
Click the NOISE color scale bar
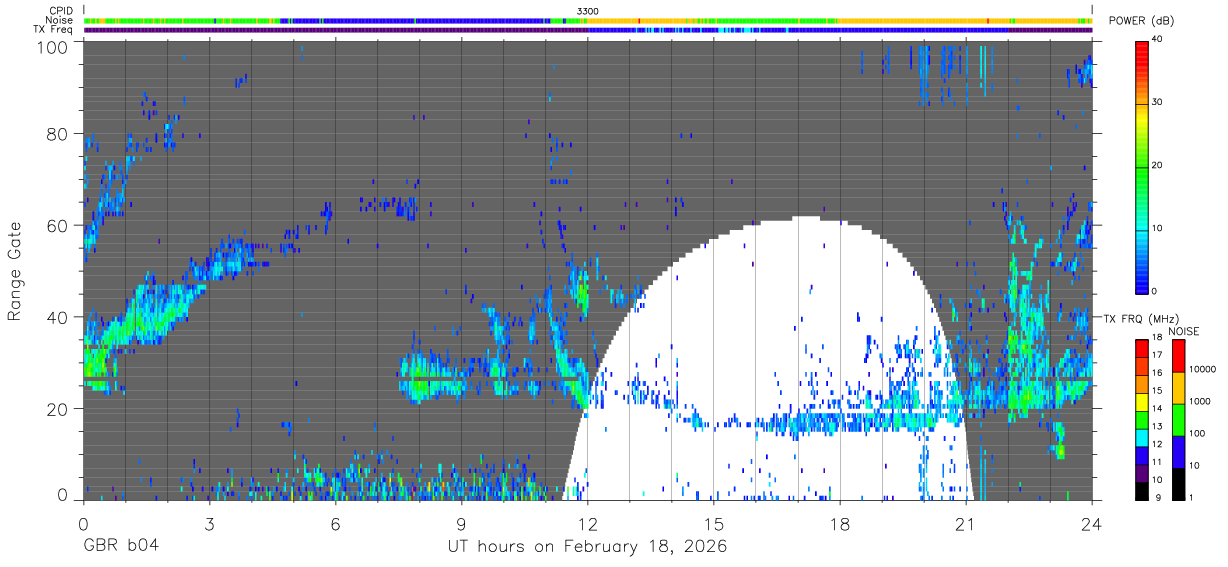click(x=1179, y=419)
